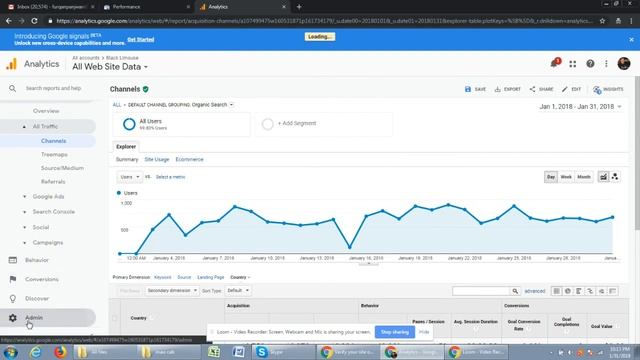Expand the Campaigns sidebar section
640x360 pixels.
tap(24, 242)
